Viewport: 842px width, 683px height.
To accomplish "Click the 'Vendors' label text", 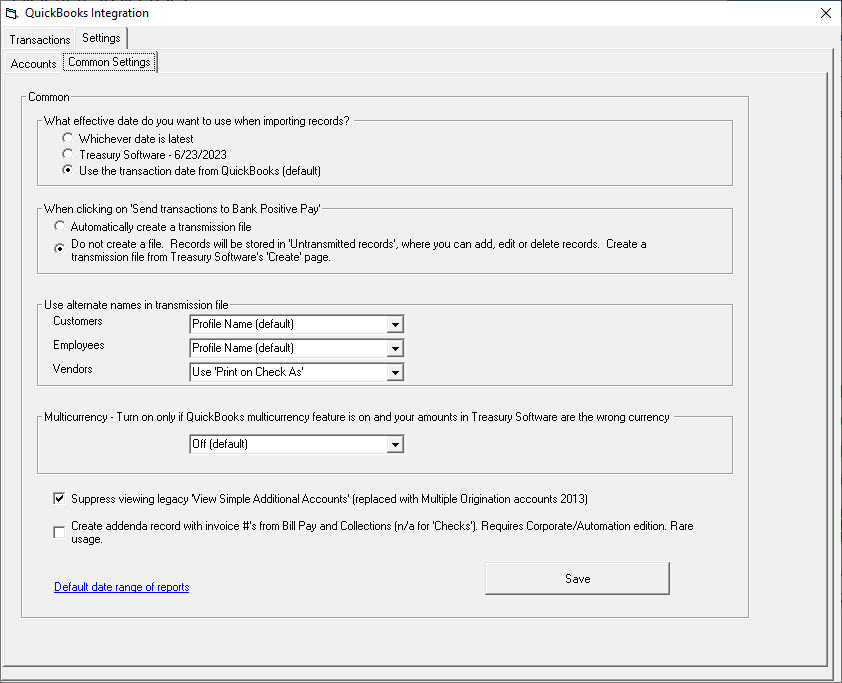I will tap(72, 369).
